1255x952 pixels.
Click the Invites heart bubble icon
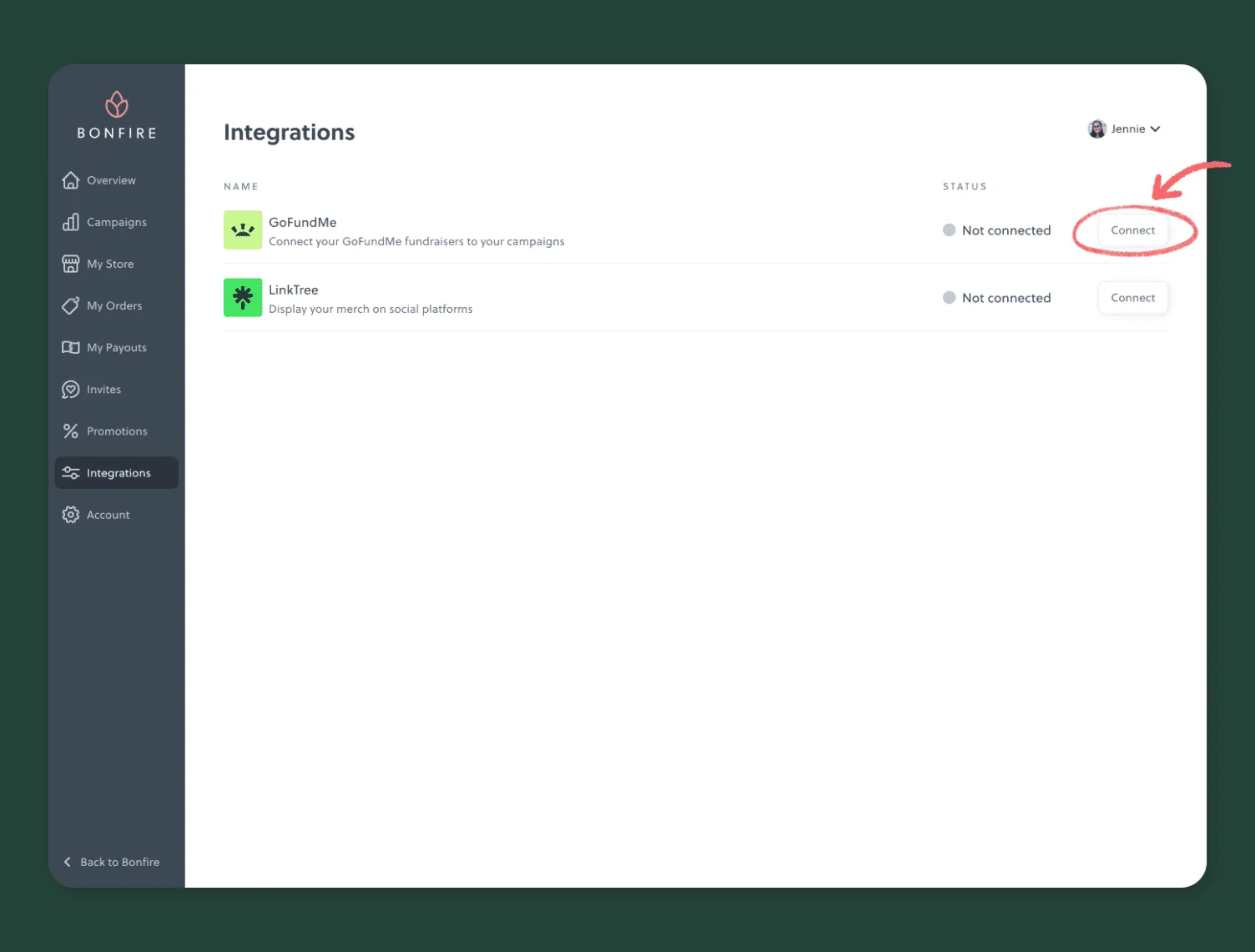(71, 390)
